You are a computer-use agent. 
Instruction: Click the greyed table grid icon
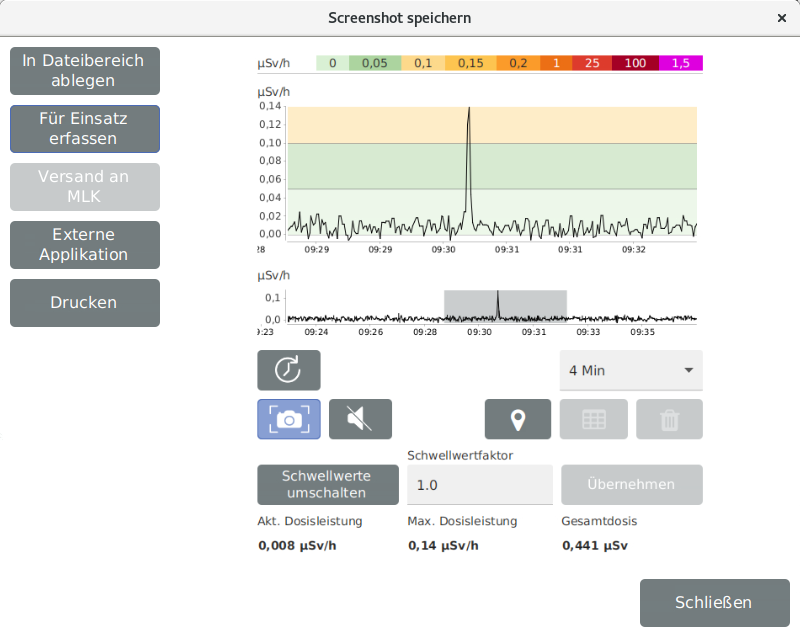click(x=594, y=419)
